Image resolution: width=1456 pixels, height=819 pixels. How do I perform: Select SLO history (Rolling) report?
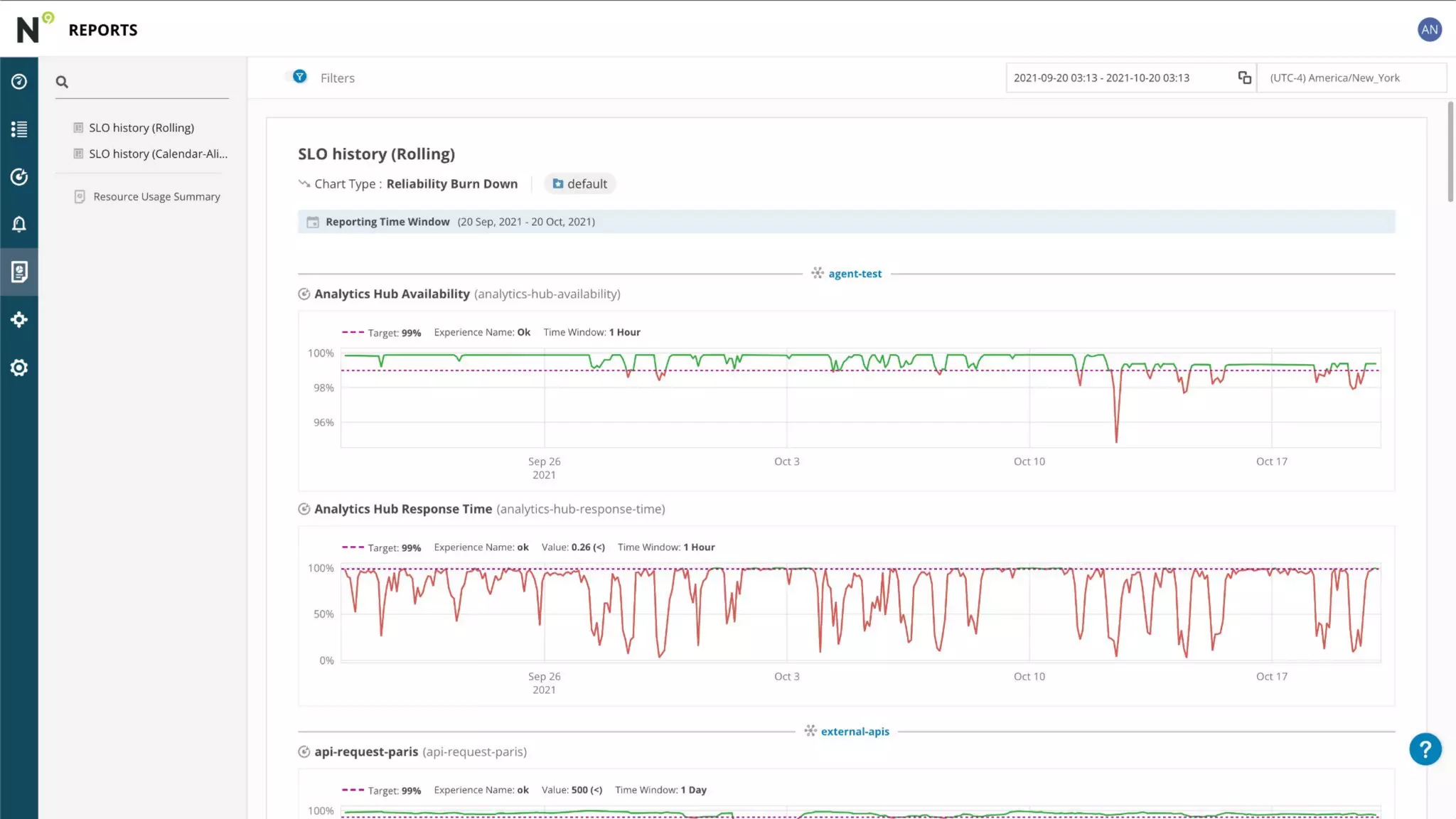(x=141, y=128)
